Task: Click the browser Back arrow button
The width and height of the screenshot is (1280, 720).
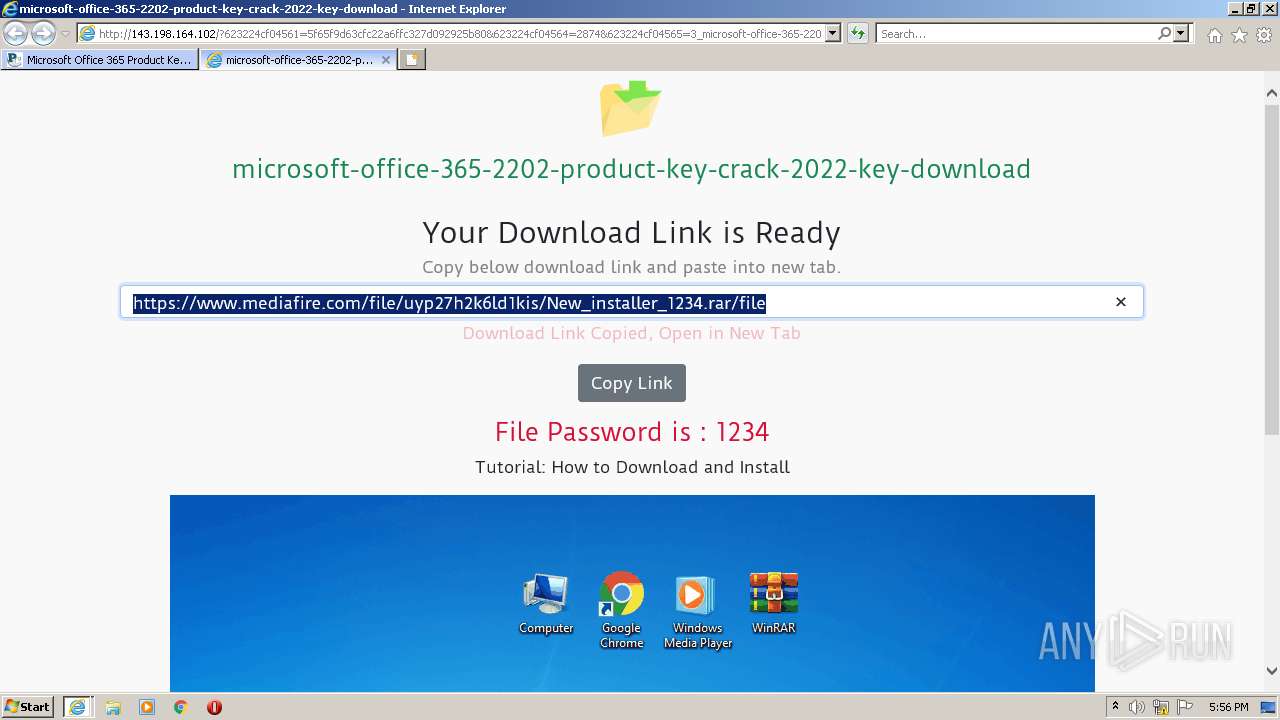Action: (x=15, y=34)
